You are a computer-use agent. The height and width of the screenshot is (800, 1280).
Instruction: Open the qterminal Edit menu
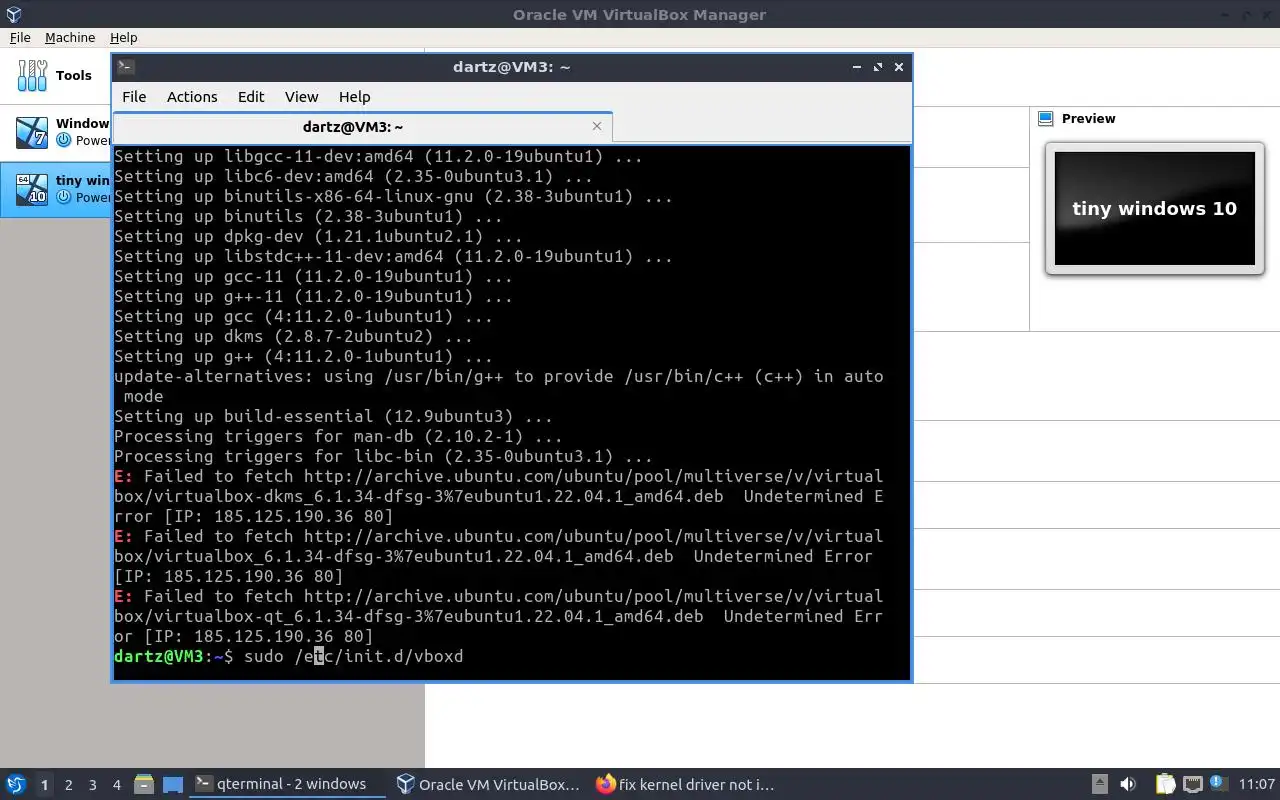(x=251, y=97)
